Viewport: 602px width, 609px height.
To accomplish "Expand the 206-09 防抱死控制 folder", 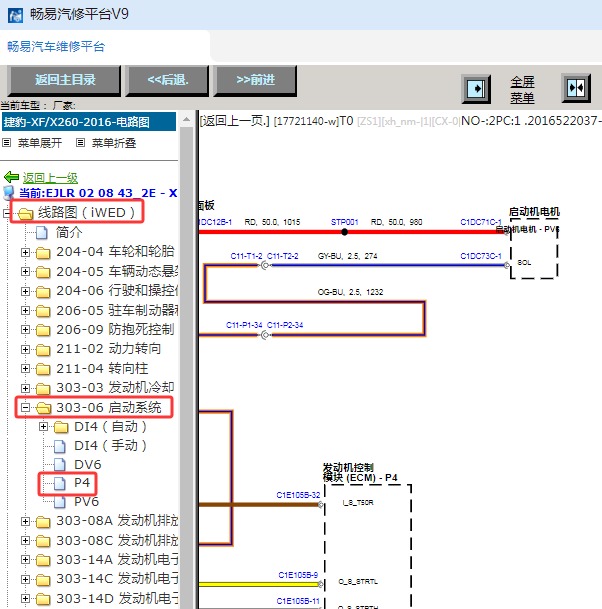I will [25, 329].
